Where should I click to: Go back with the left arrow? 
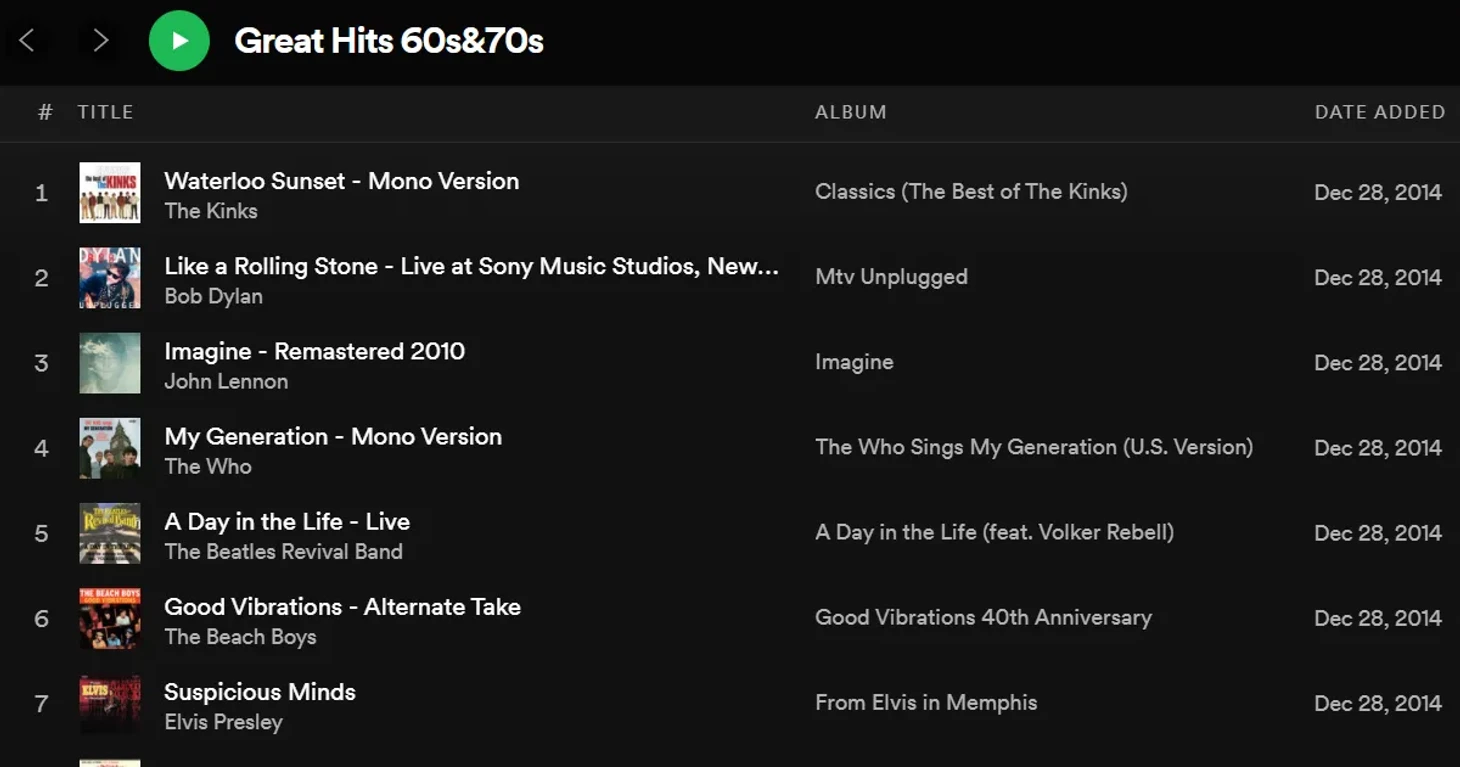(27, 40)
